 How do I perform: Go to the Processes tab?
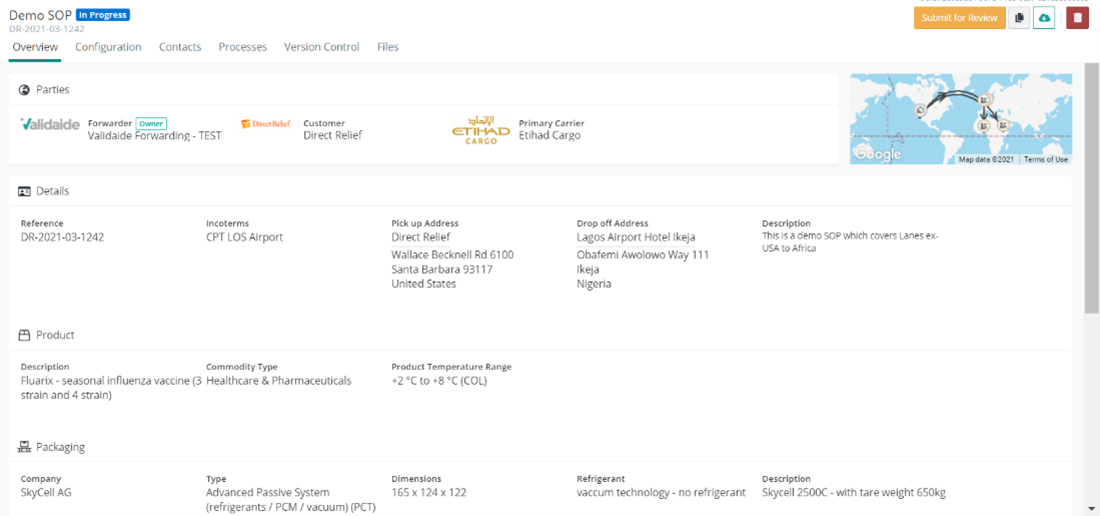tap(243, 47)
